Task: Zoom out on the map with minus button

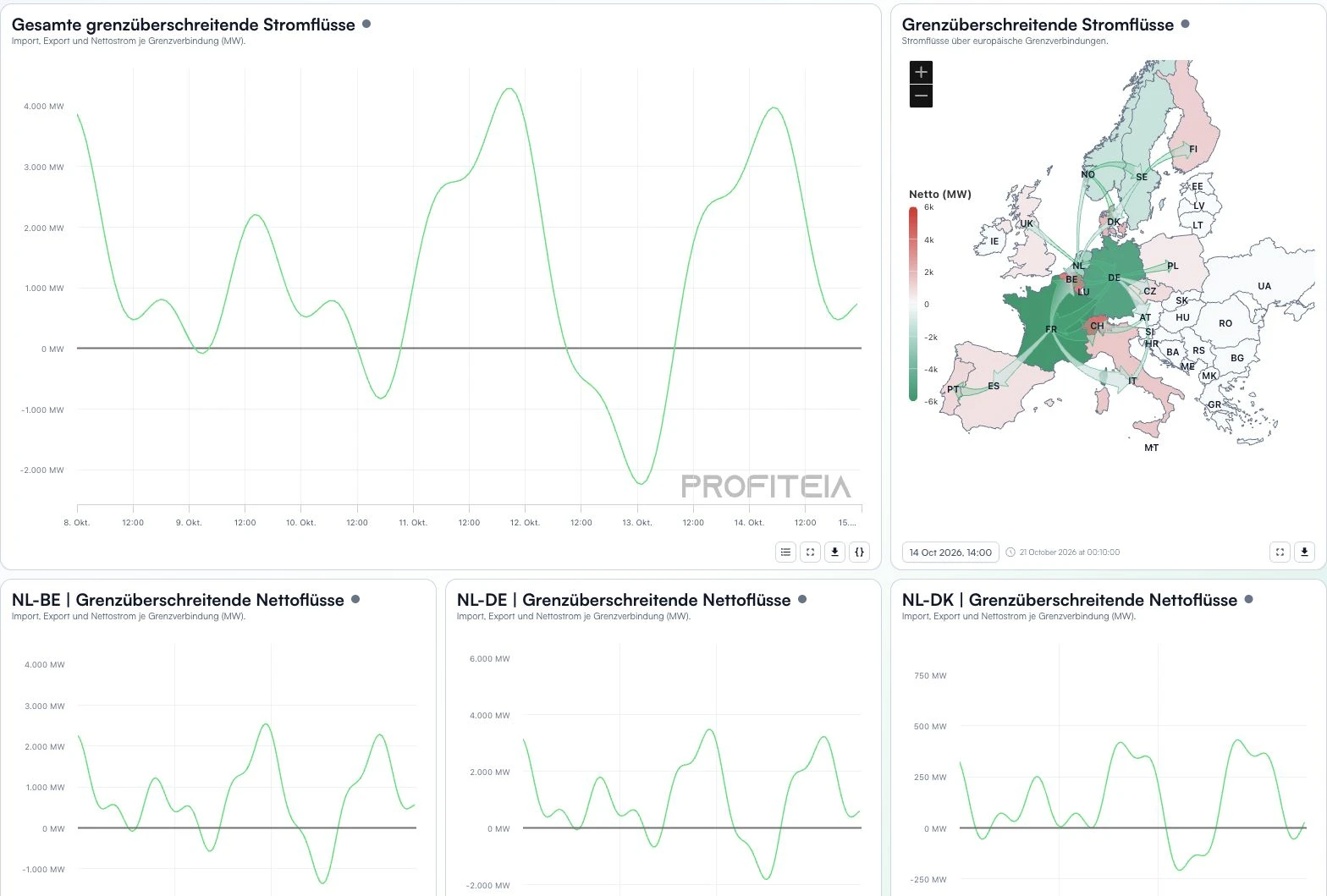Action: click(x=922, y=96)
